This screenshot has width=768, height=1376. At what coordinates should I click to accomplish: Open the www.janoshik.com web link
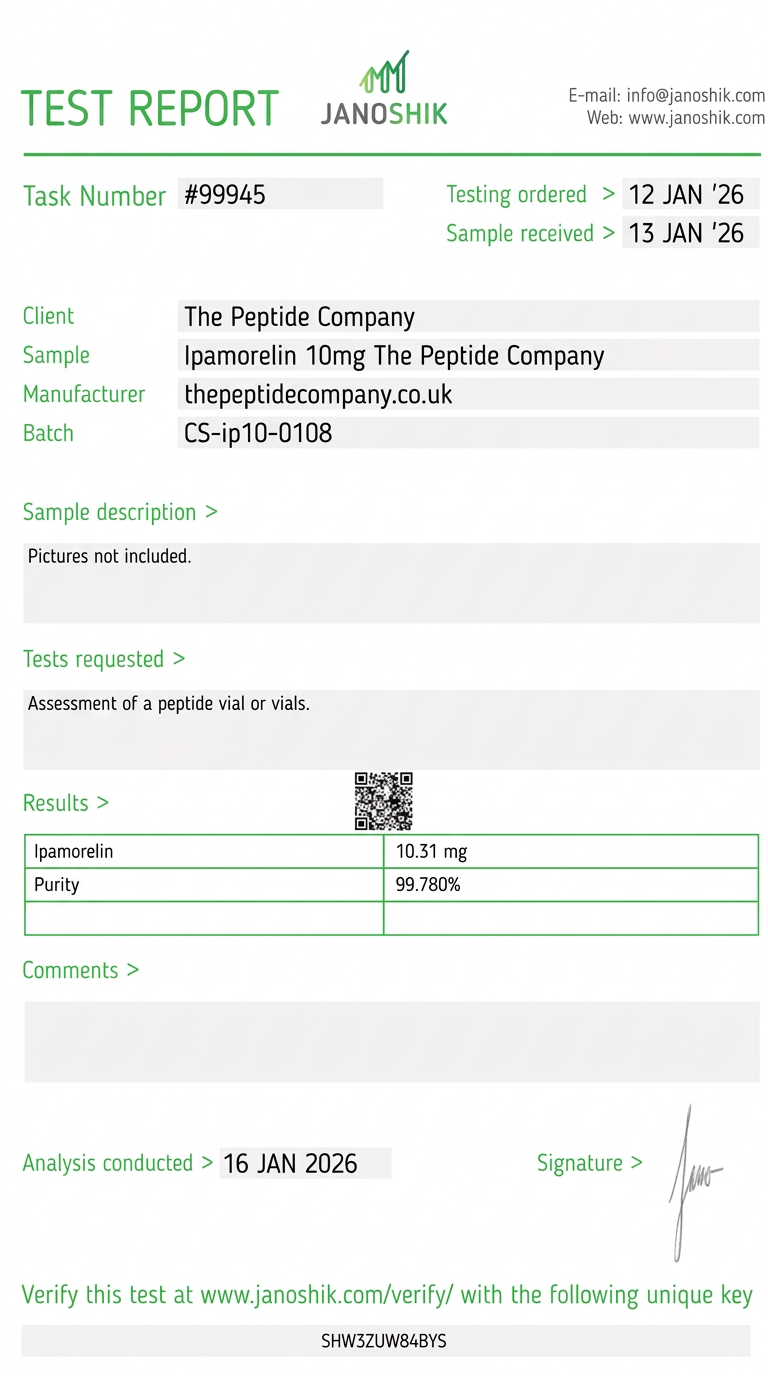697,118
